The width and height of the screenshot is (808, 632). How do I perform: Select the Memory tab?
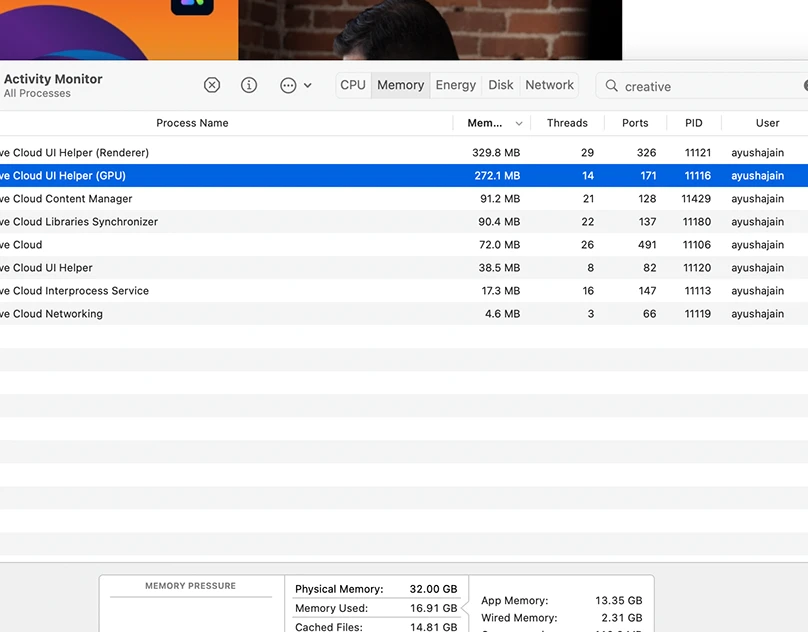pyautogui.click(x=400, y=86)
